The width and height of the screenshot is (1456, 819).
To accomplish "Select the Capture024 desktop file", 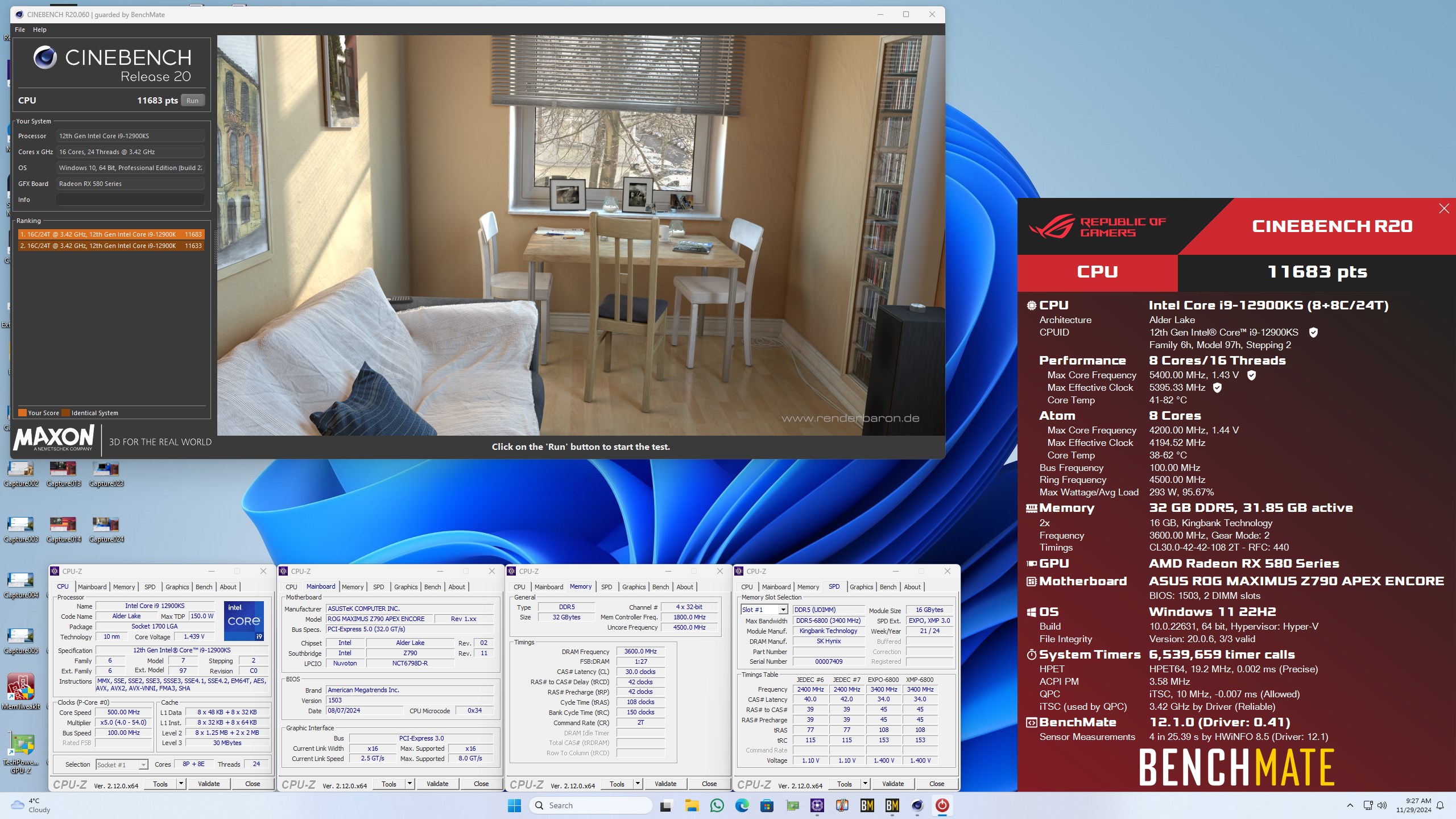I will click(x=106, y=530).
